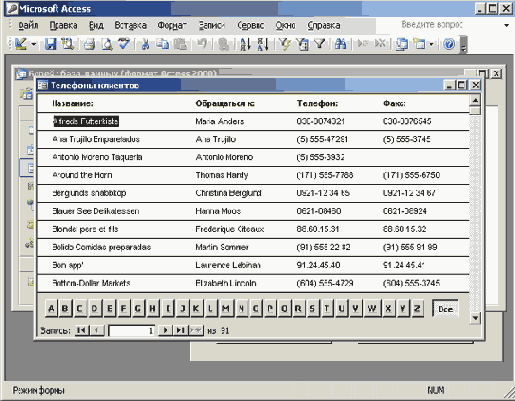Open Filter by Form icon
The image size is (515, 401).
[x=302, y=44]
